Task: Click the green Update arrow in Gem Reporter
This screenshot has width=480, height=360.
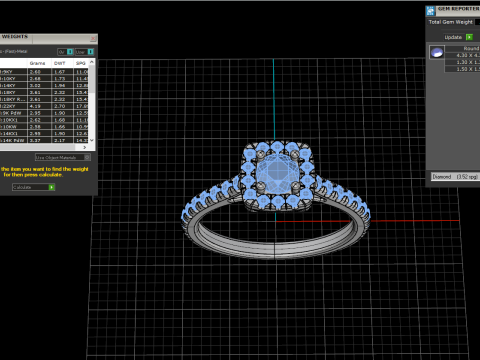Action: tap(469, 37)
